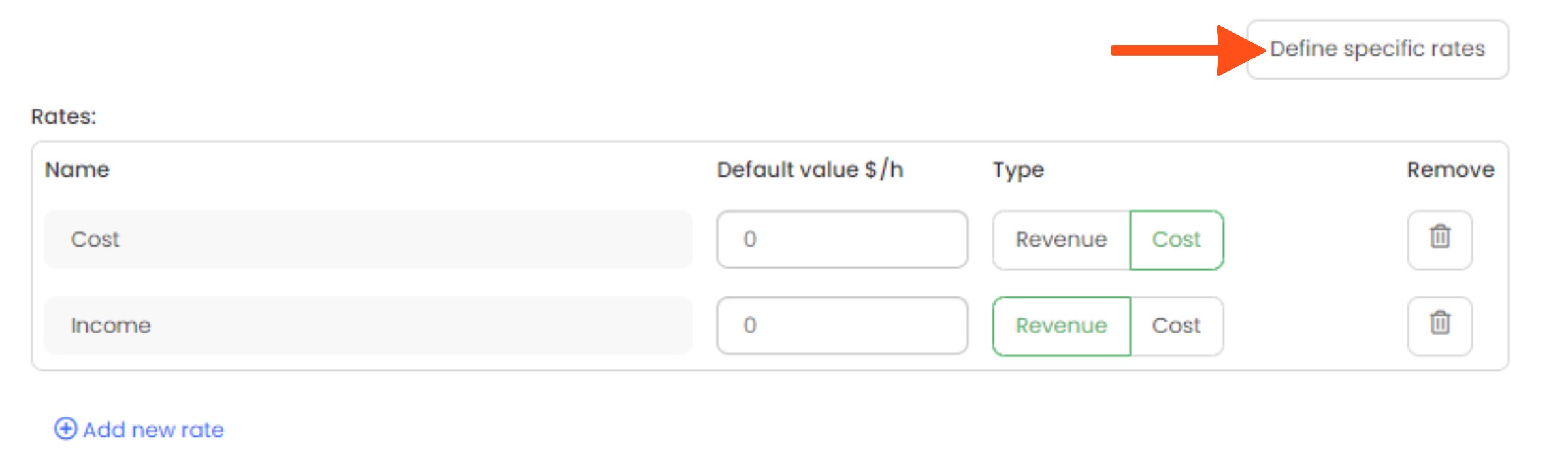Focus the Cost row default value field

coord(841,239)
